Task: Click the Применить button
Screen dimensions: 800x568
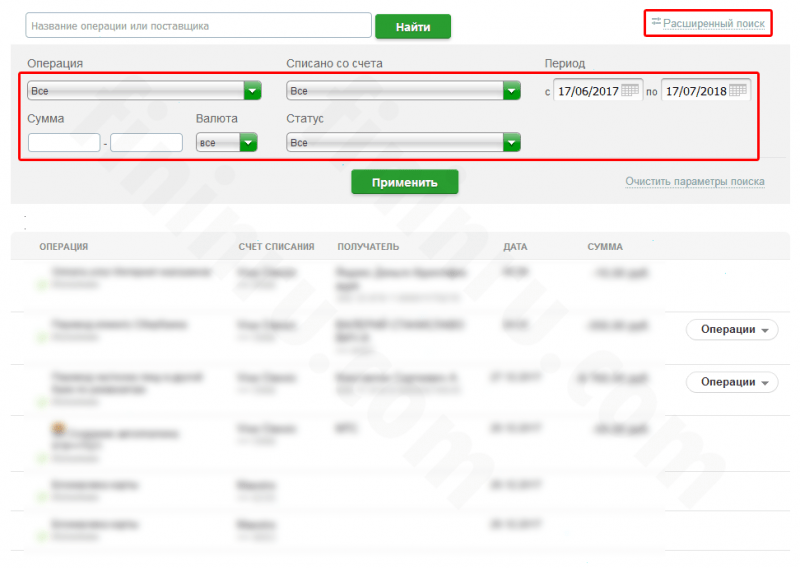Action: click(x=405, y=182)
